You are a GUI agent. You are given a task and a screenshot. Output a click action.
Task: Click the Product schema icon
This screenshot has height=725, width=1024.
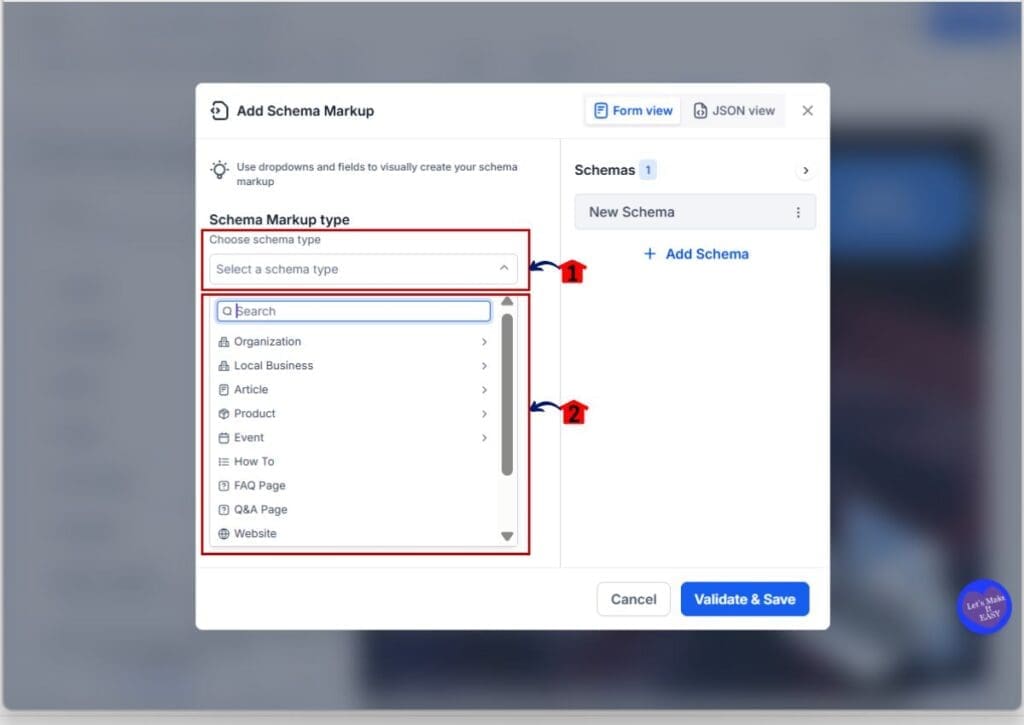222,413
